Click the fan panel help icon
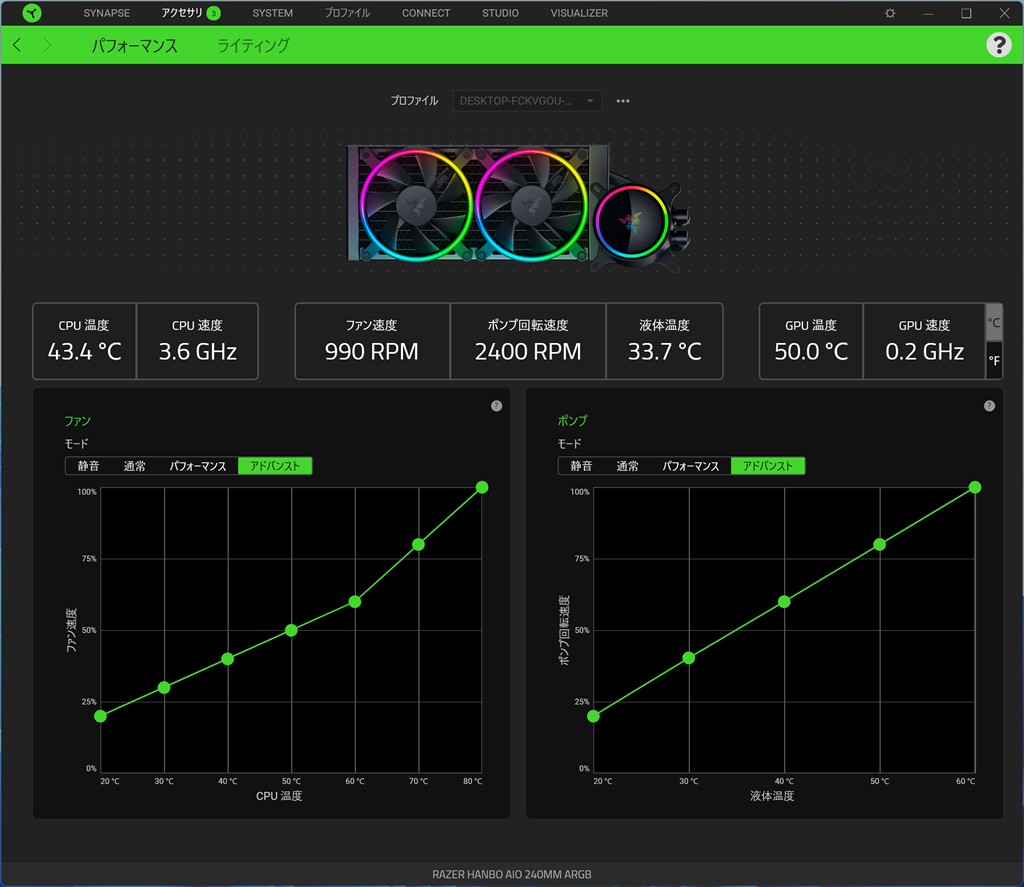Viewport: 1024px width, 887px height. click(496, 406)
